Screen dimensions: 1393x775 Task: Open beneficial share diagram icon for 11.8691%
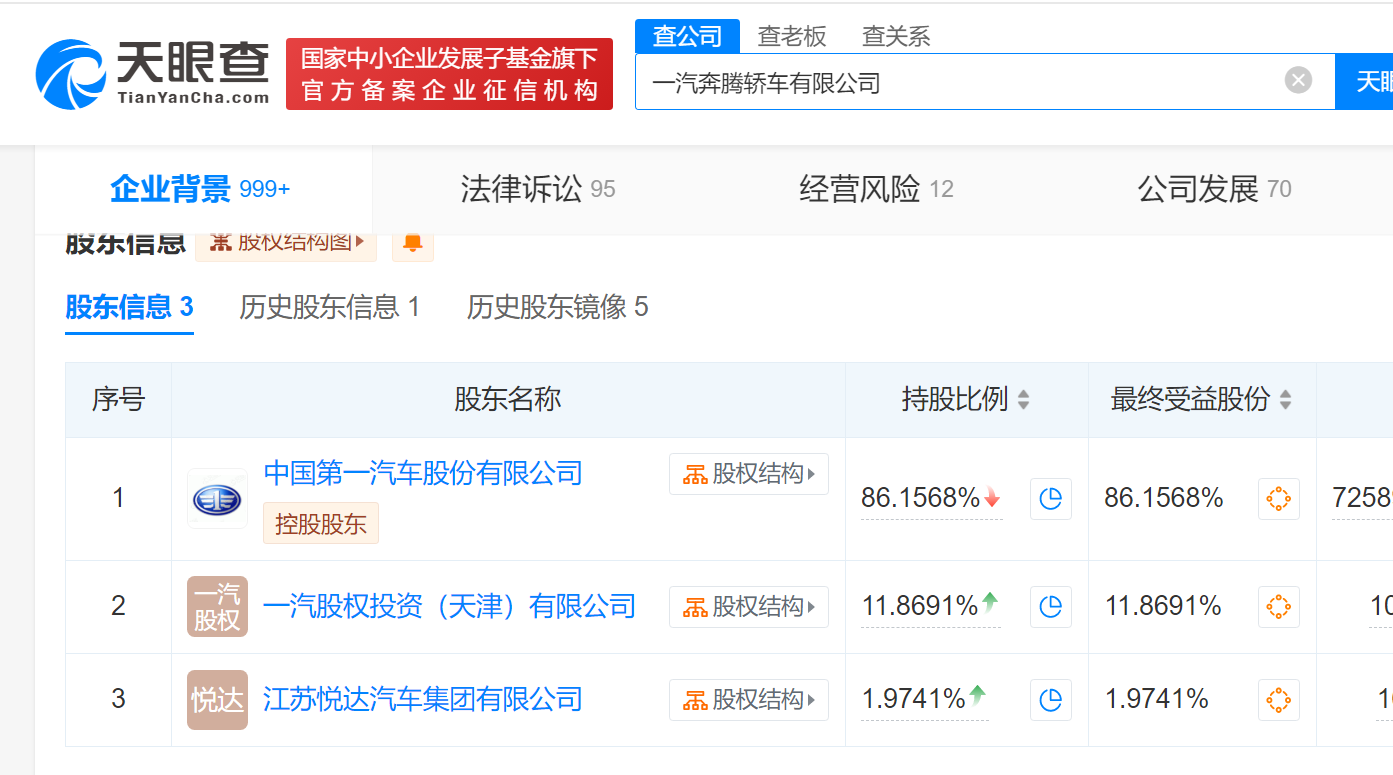pos(1278,606)
